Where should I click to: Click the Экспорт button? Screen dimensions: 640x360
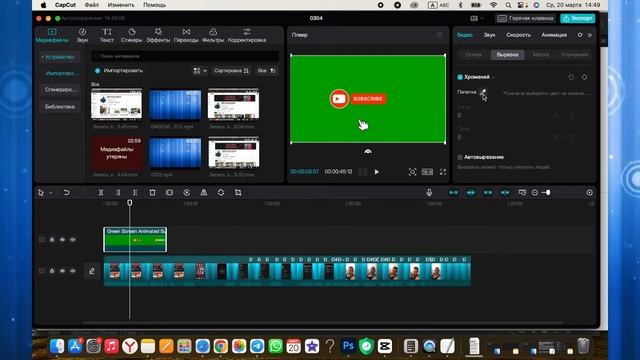(x=578, y=18)
